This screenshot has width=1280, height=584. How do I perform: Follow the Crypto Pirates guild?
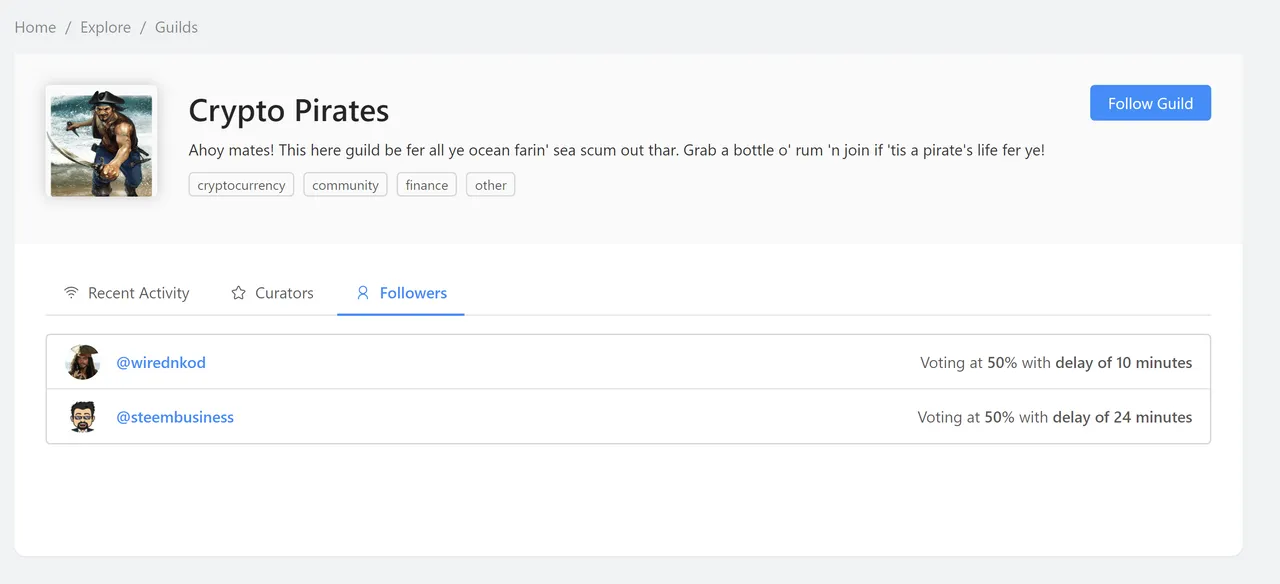pyautogui.click(x=1150, y=103)
